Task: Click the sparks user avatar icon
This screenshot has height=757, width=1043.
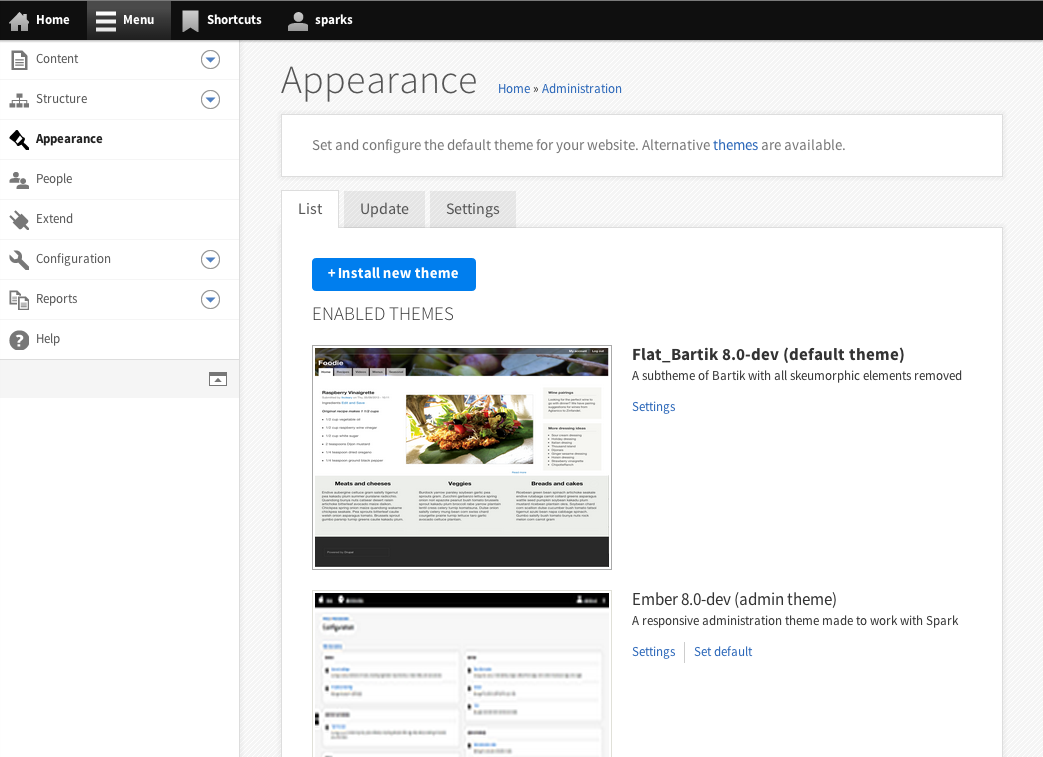Action: (298, 21)
